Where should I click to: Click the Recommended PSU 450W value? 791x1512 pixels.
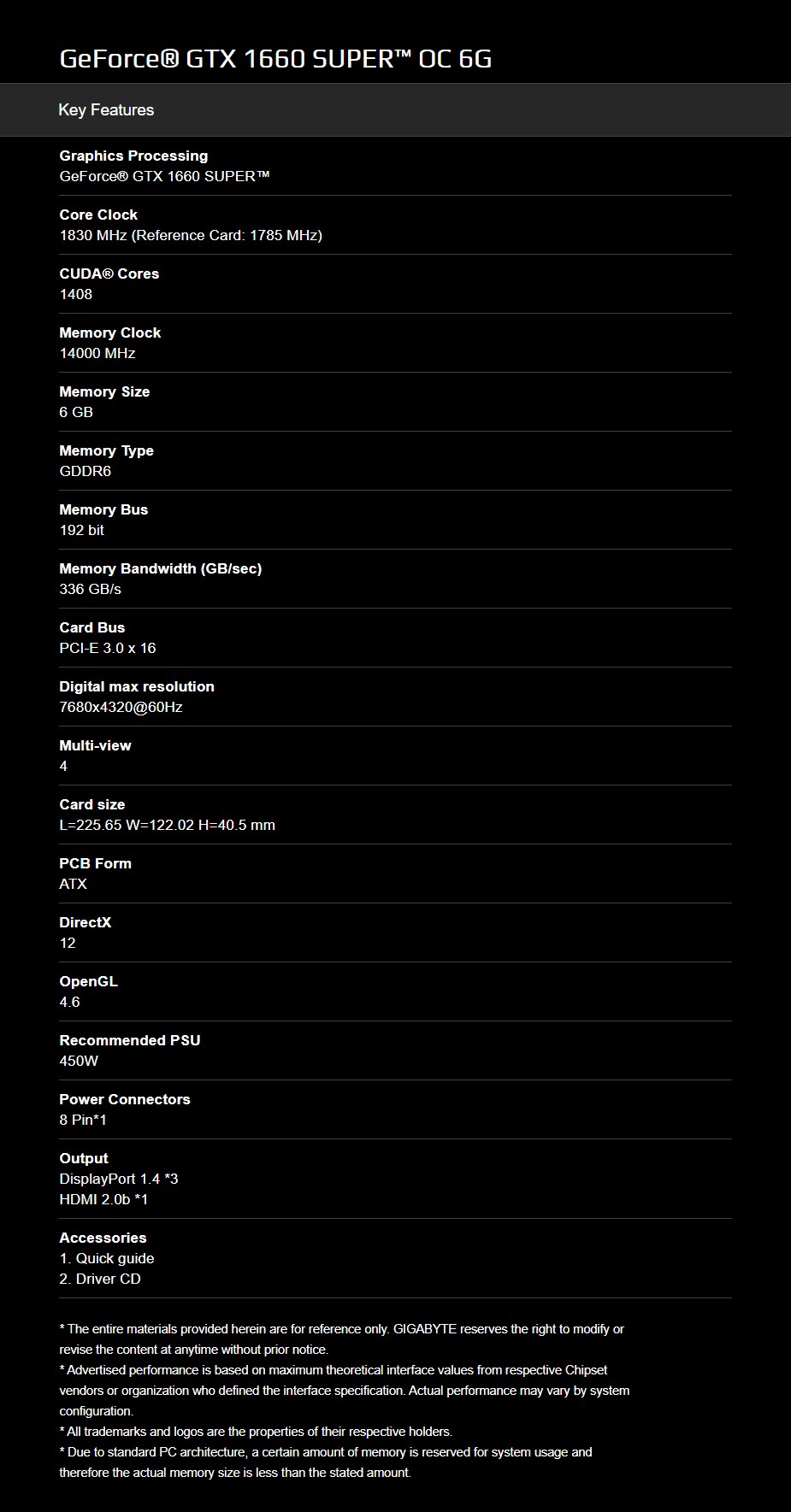[x=79, y=1061]
